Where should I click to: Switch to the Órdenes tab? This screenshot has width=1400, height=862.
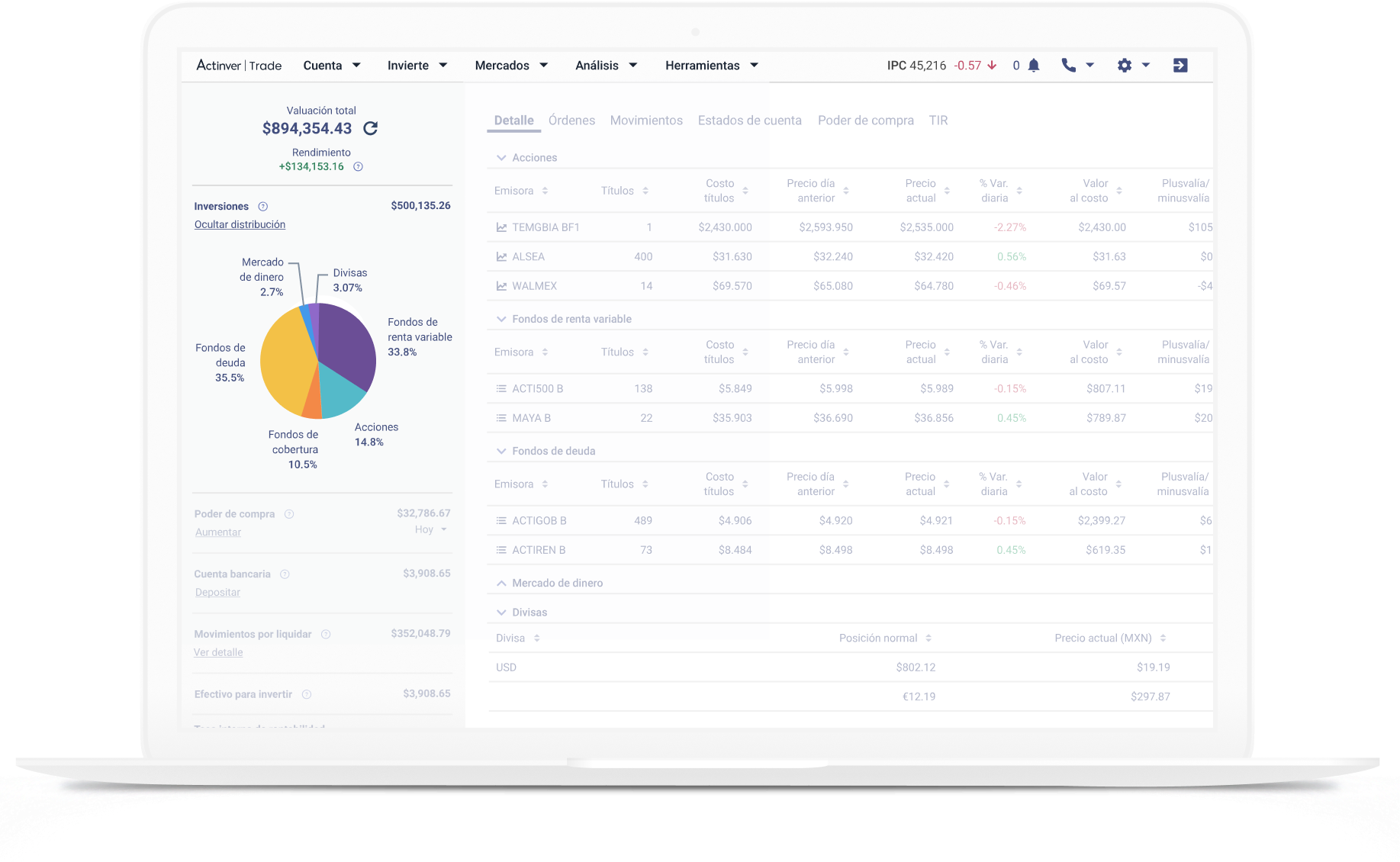[x=571, y=120]
